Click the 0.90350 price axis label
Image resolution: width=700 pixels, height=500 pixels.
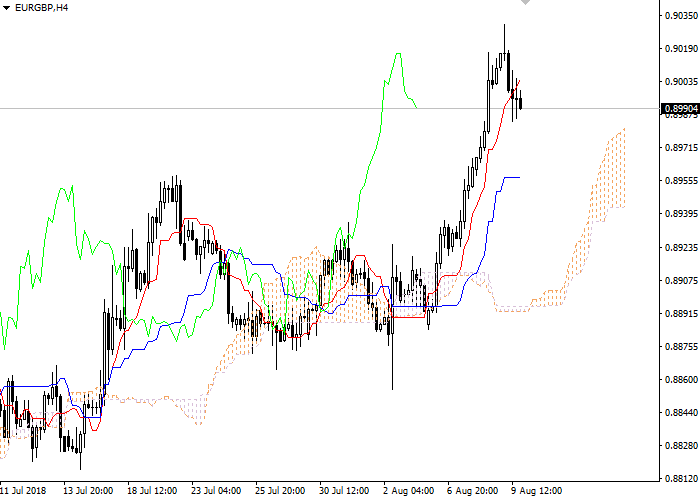click(x=681, y=16)
